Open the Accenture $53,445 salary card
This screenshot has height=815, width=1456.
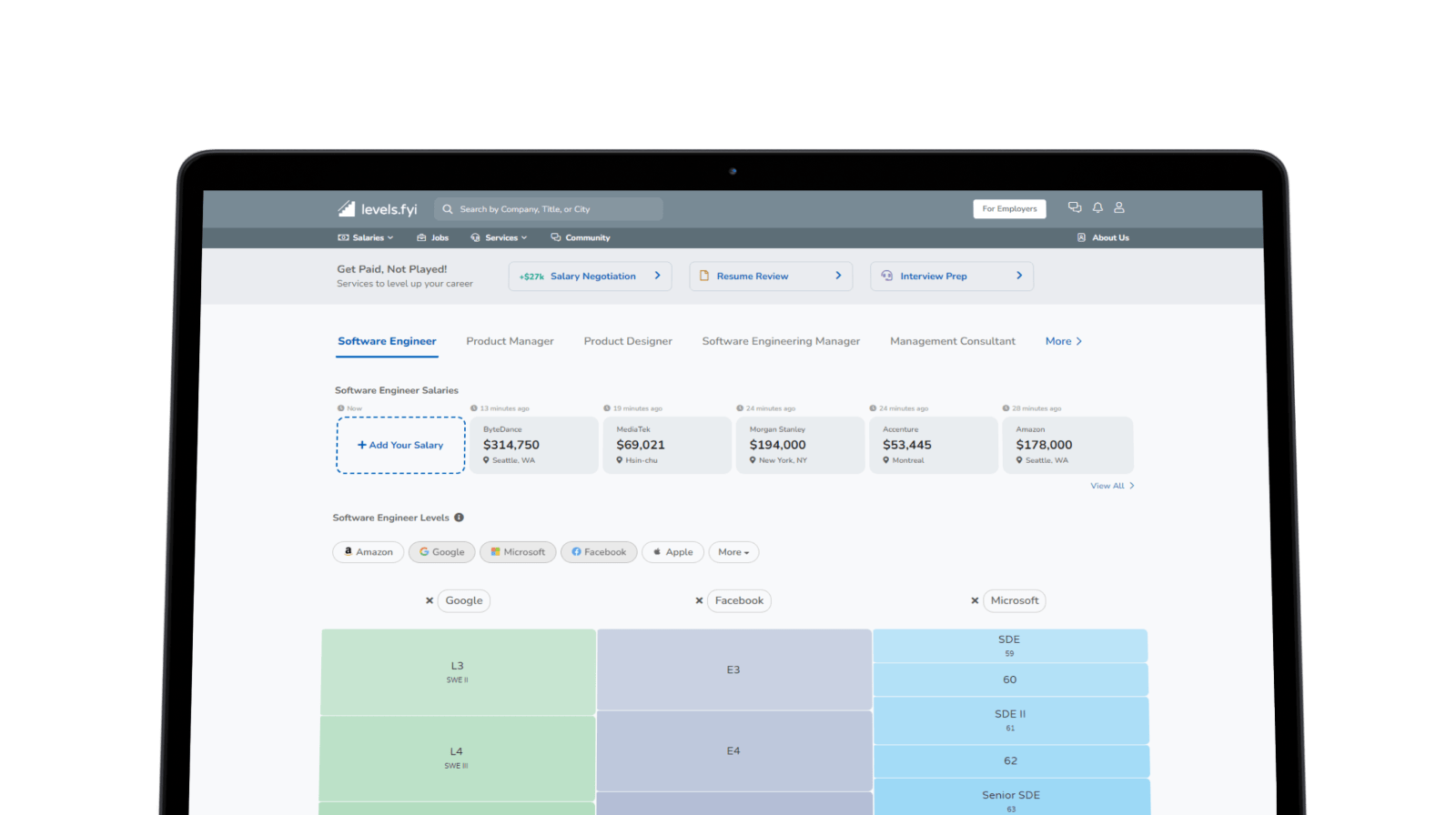934,445
